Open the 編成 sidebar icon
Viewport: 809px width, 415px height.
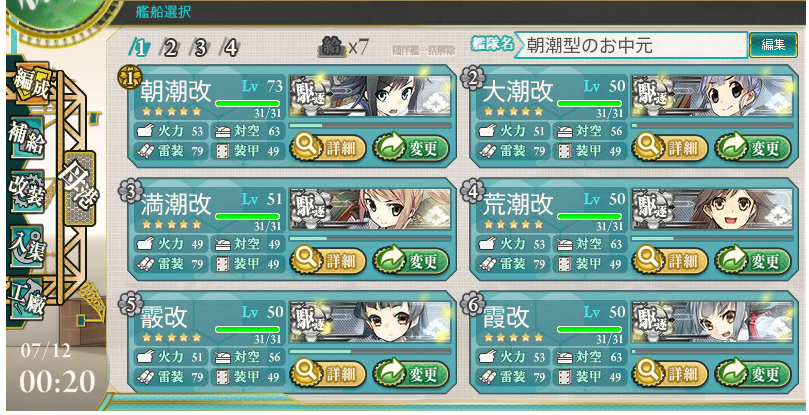click(x=29, y=85)
